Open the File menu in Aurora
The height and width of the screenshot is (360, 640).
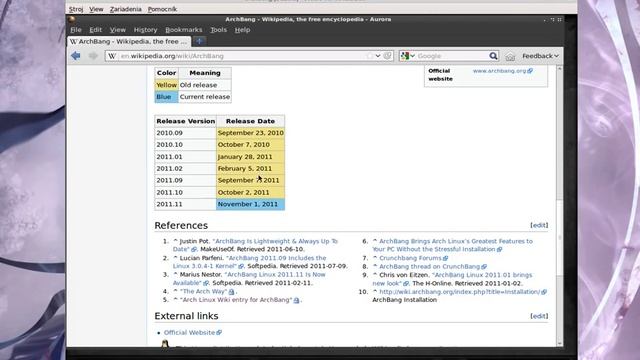(x=76, y=30)
